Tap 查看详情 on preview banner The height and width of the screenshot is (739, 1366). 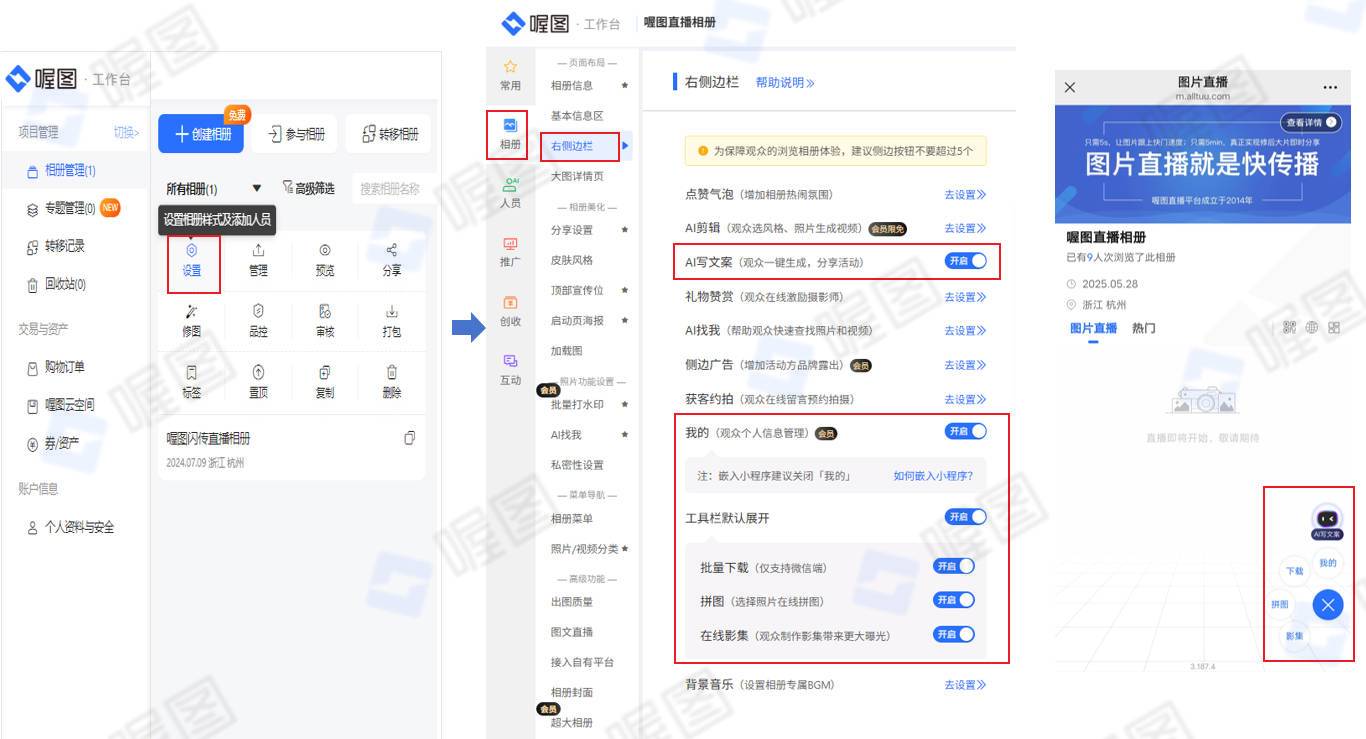[1311, 122]
